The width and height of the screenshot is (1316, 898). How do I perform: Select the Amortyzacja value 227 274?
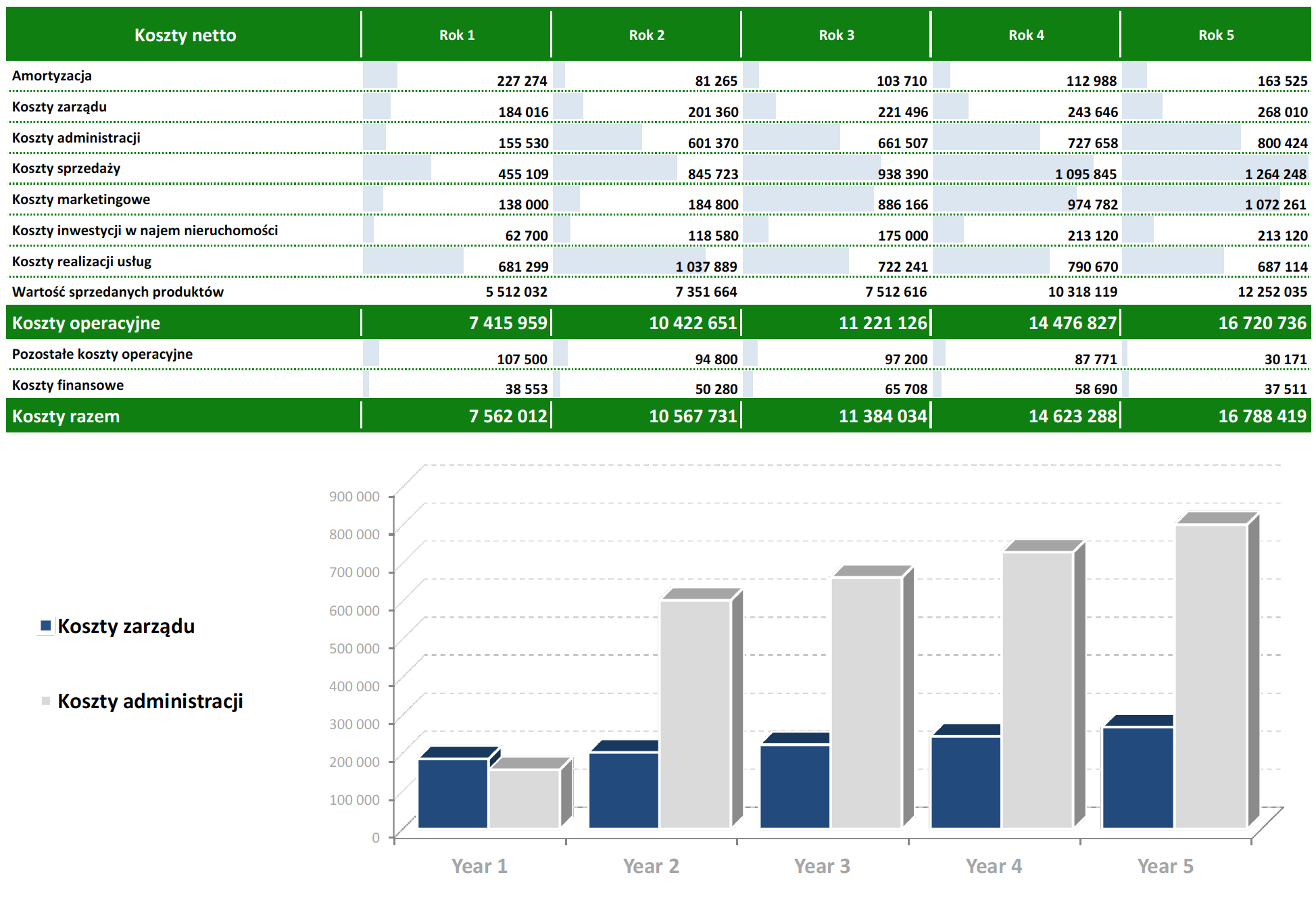522,81
